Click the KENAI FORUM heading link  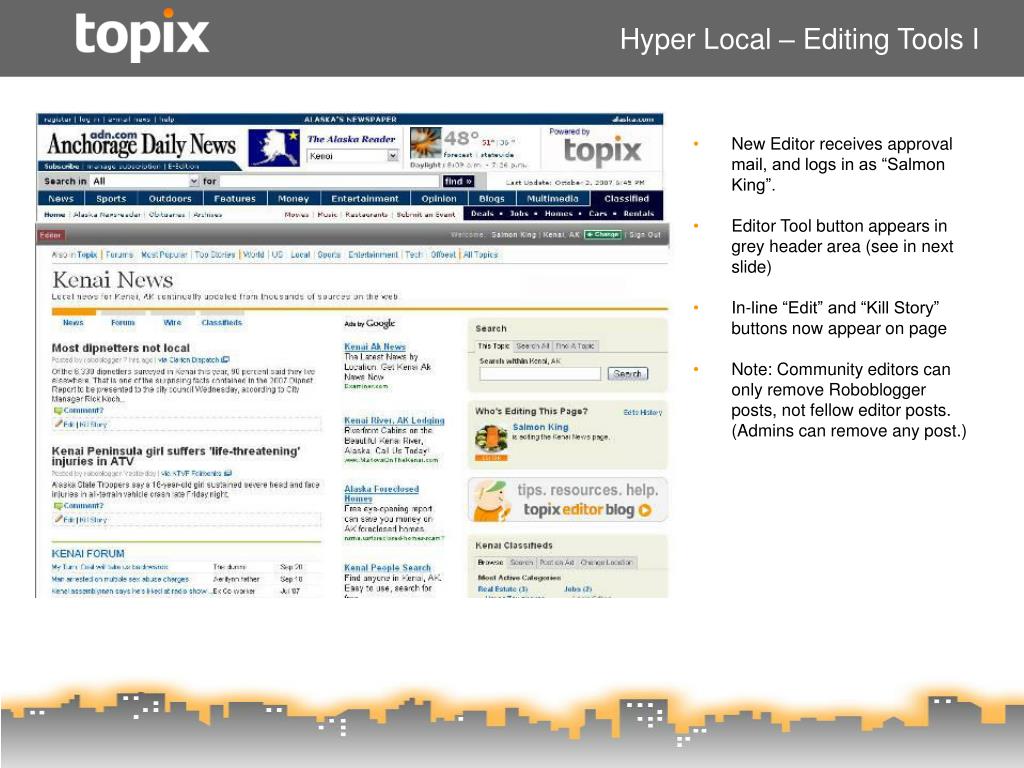click(x=88, y=553)
